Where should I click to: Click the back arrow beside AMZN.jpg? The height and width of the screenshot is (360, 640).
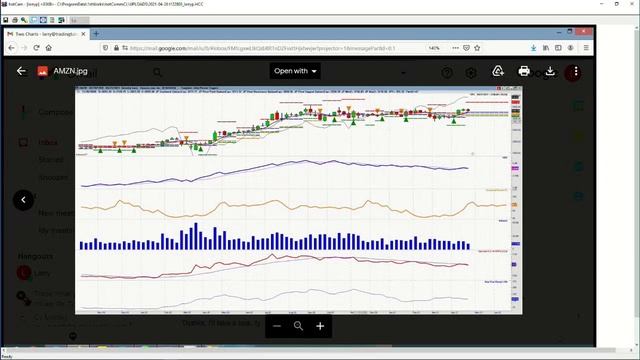click(21, 71)
